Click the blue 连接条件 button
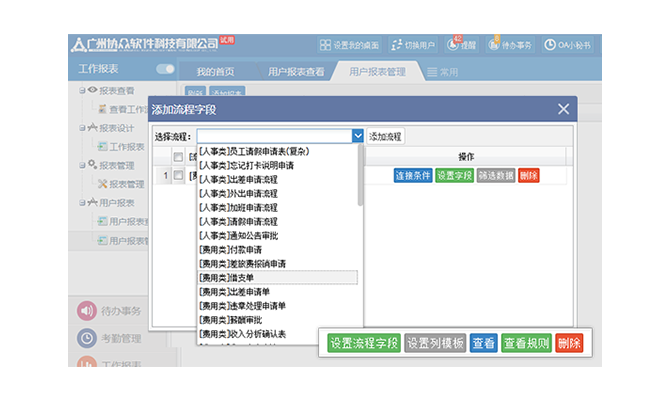670x412 pixels. coord(412,176)
